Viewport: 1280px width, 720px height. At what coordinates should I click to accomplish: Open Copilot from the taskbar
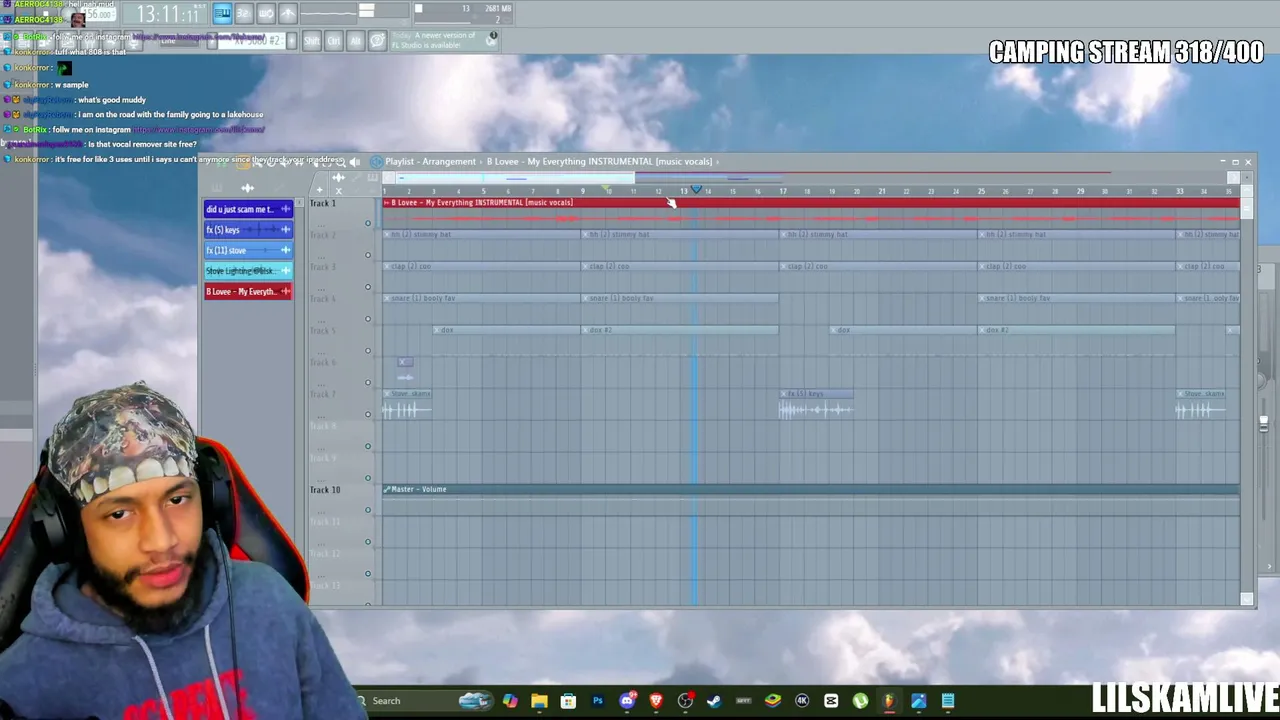click(510, 701)
